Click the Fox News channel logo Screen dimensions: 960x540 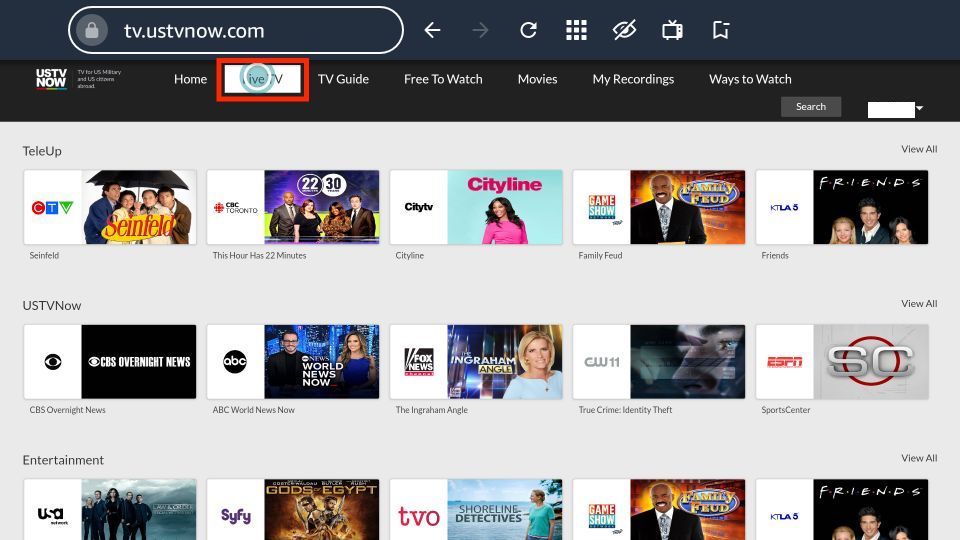(x=419, y=362)
